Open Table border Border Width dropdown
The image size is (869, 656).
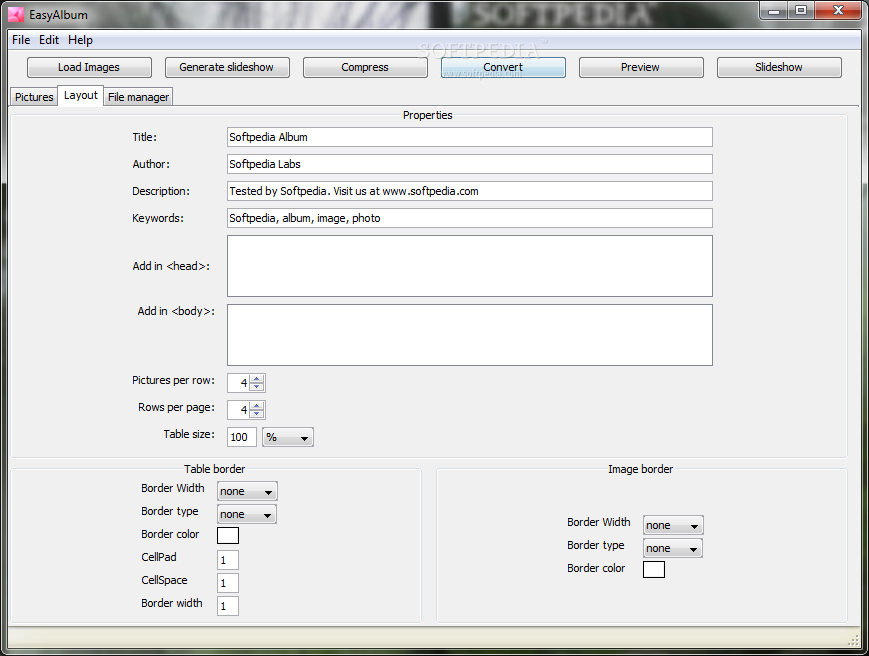pyautogui.click(x=247, y=491)
